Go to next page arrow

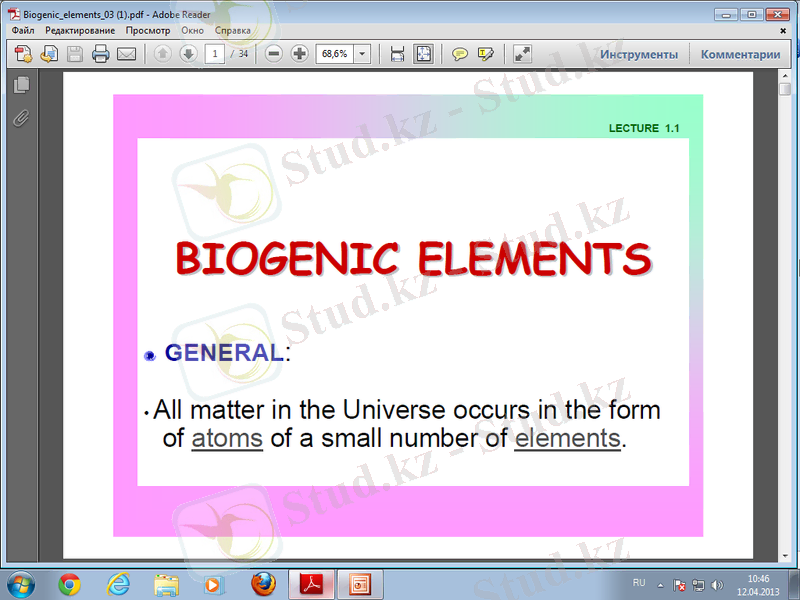(x=187, y=54)
